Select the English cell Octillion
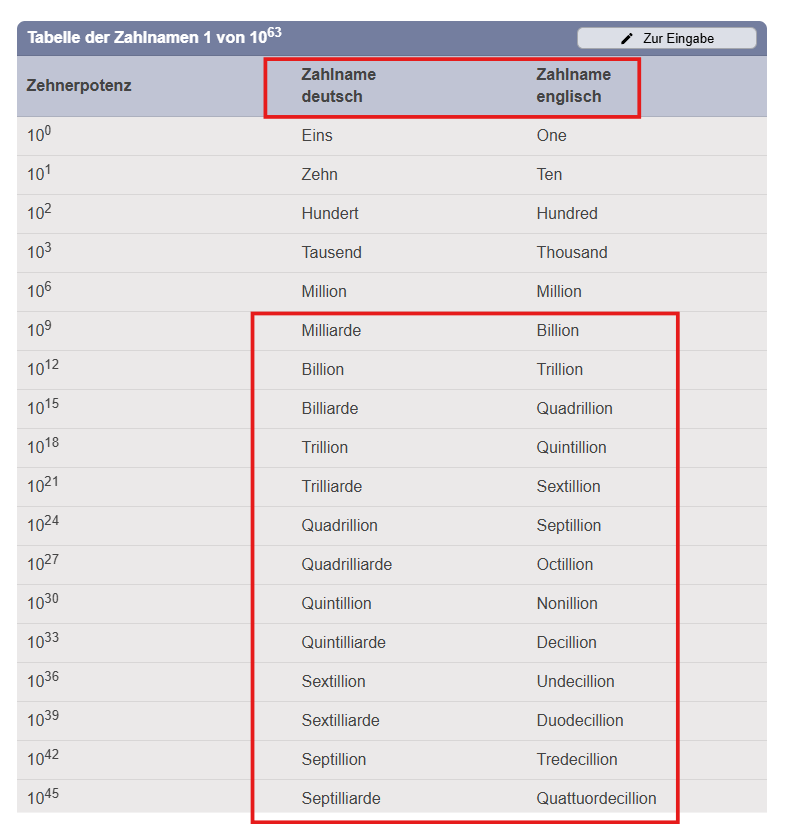 click(x=564, y=564)
